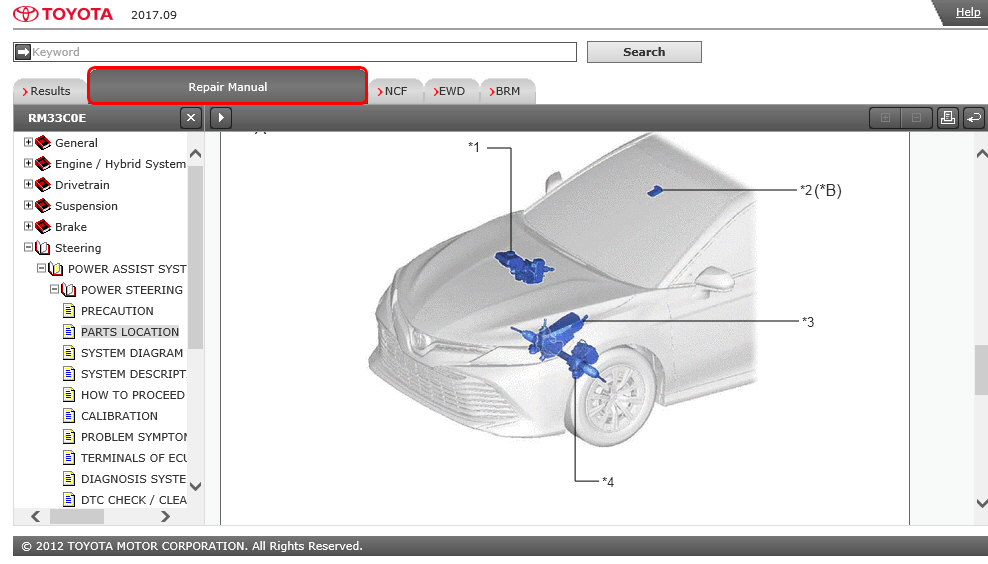
Task: Click the tree horizontal scrollbar thumb
Action: 77,516
